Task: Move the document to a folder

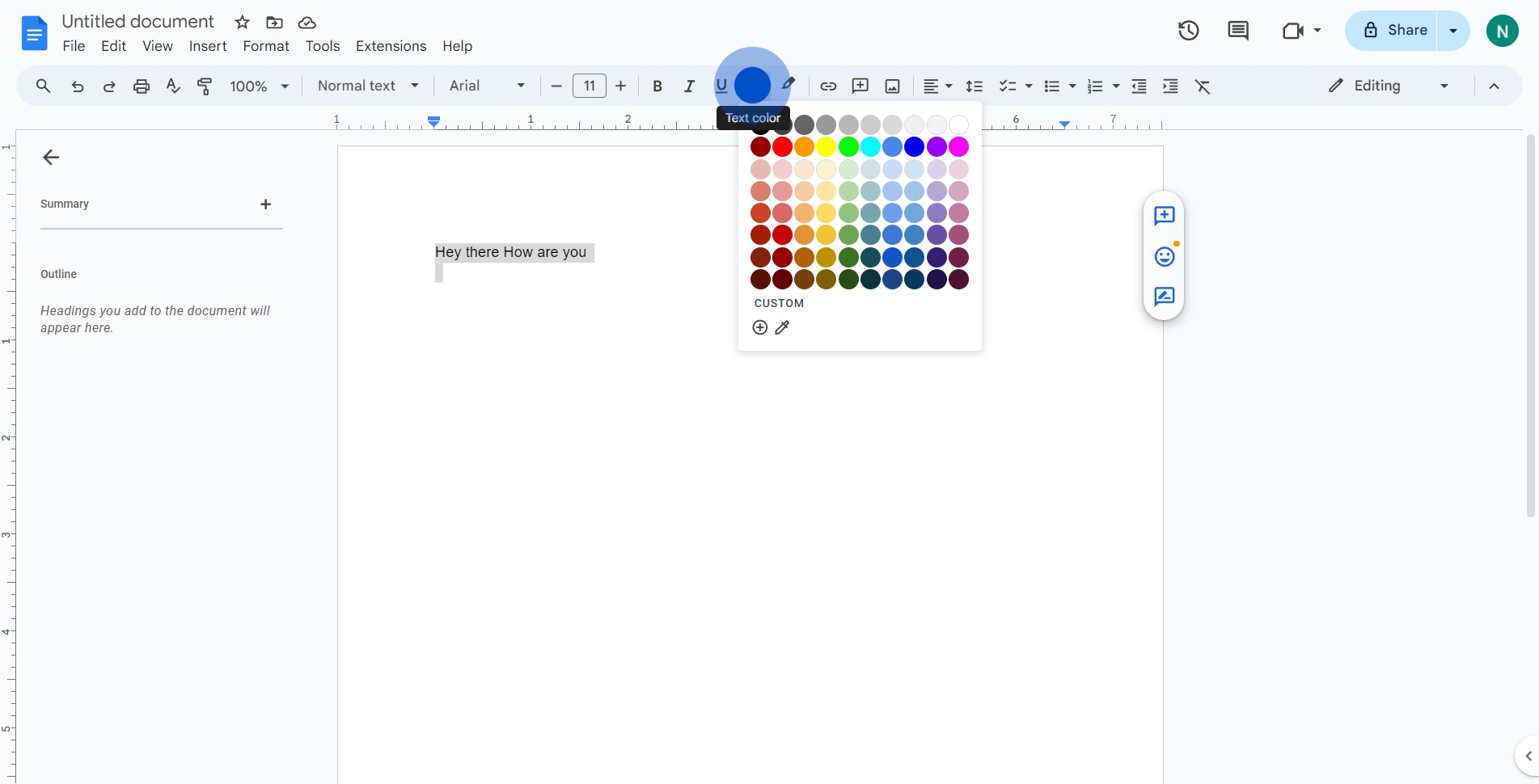Action: click(x=274, y=22)
